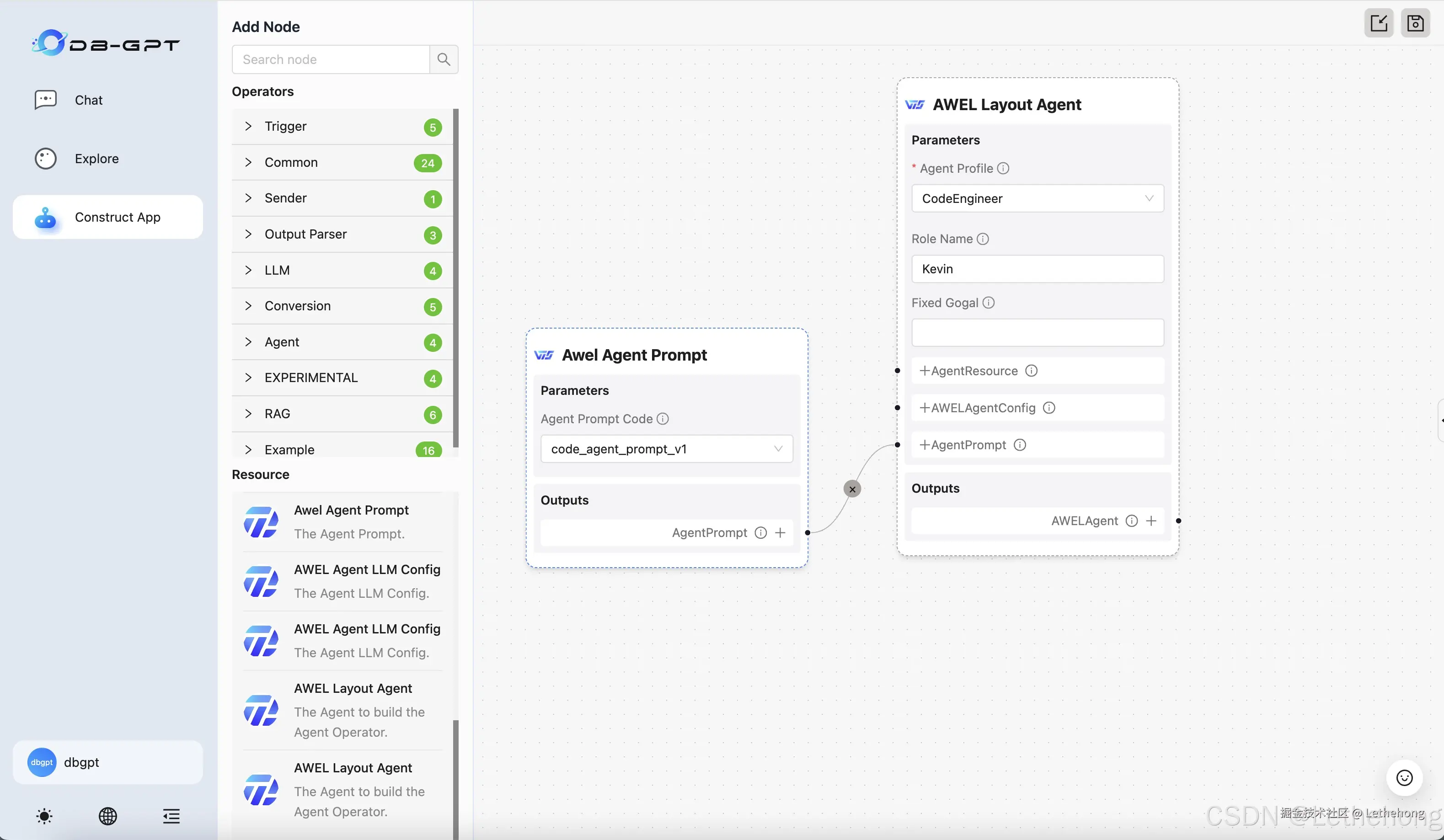Click the language globe icon
This screenshot has height=840, width=1444.
pos(108,816)
